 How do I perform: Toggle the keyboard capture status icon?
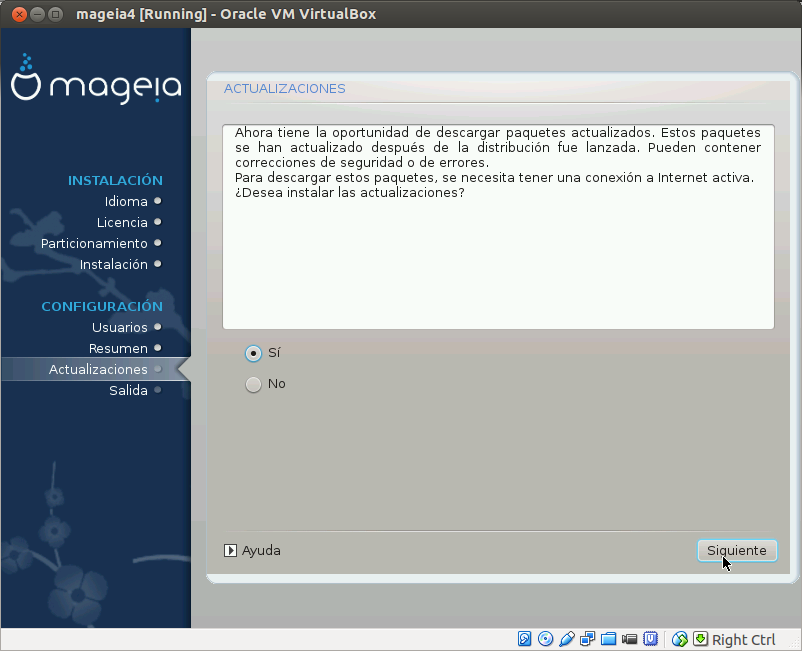(700, 638)
